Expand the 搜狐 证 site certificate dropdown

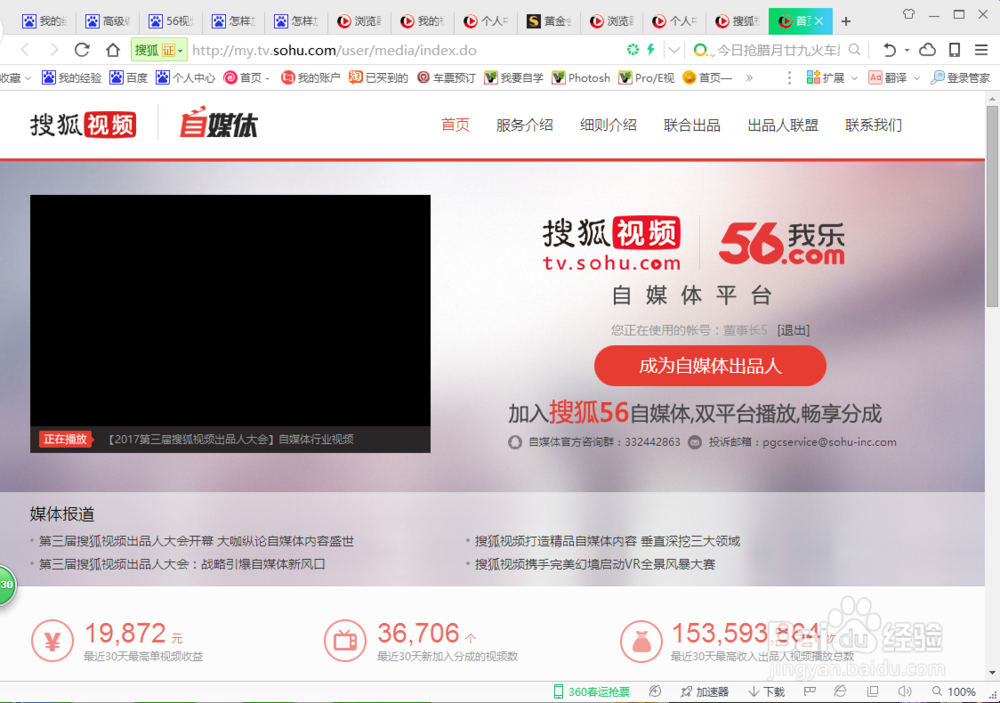(x=158, y=50)
